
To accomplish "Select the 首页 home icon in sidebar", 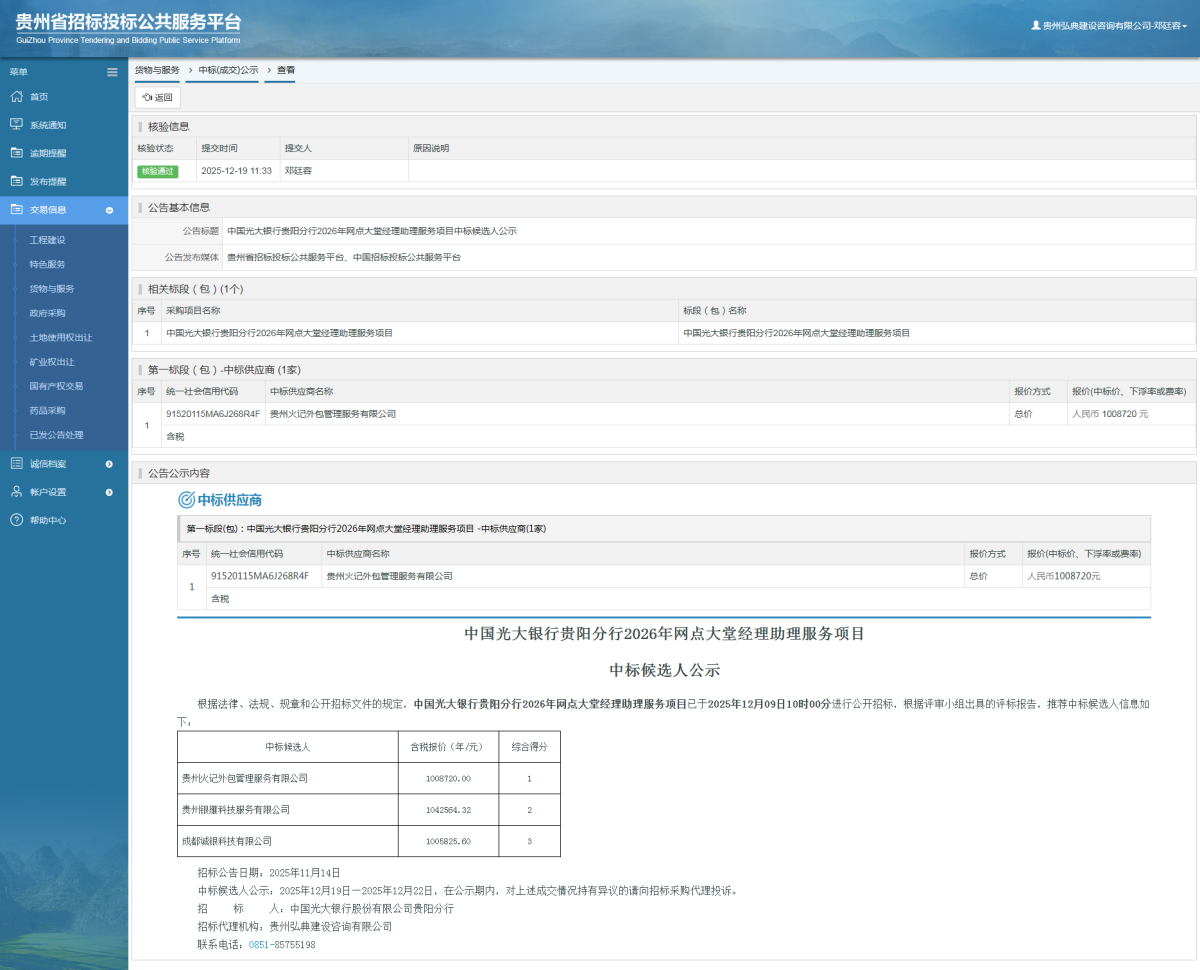I will 15,96.
